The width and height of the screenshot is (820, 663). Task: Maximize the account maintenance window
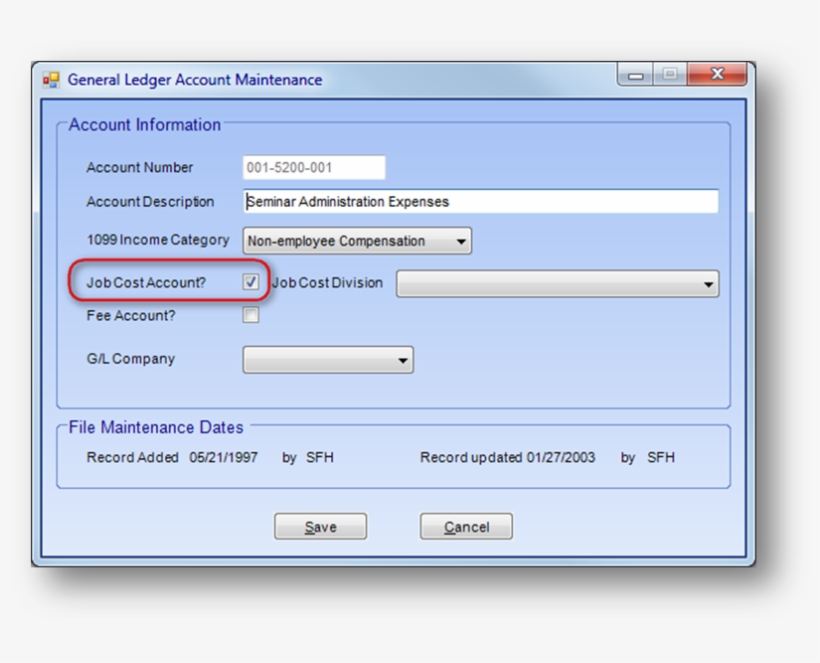tap(669, 75)
